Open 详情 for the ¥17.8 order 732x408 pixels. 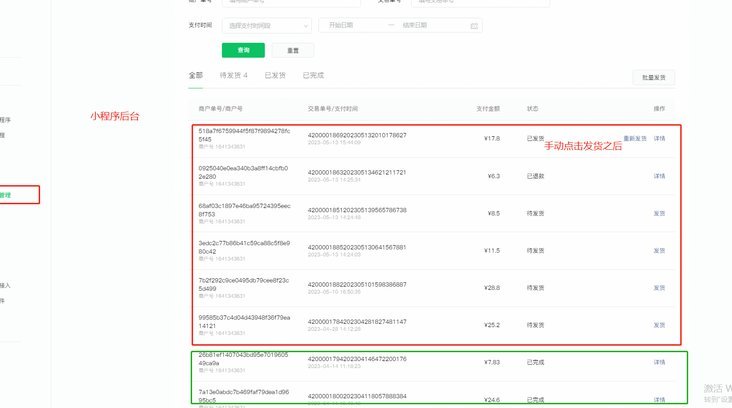tap(659, 139)
